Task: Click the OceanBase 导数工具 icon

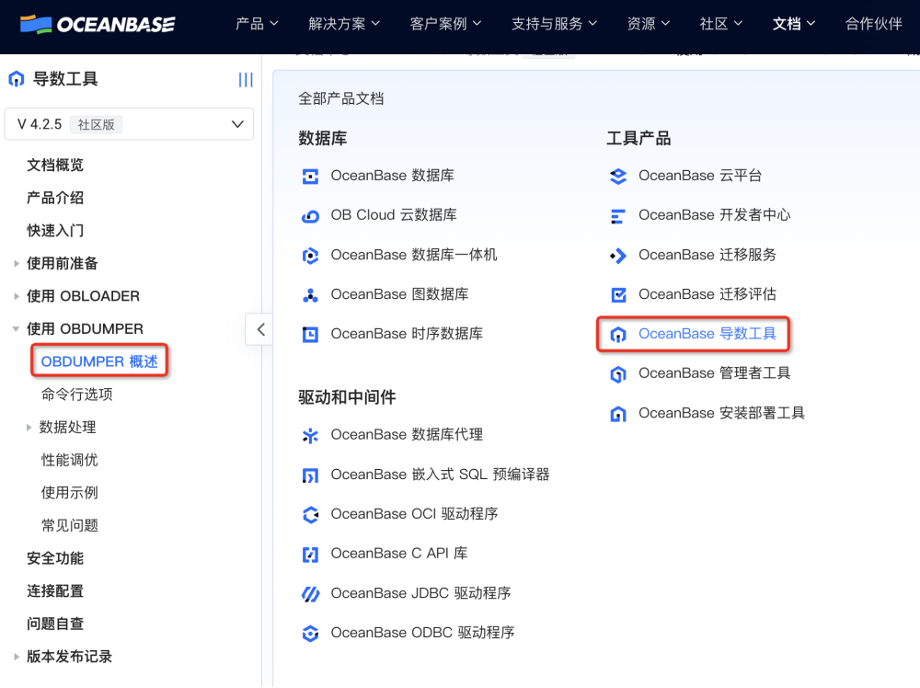Action: (x=618, y=334)
